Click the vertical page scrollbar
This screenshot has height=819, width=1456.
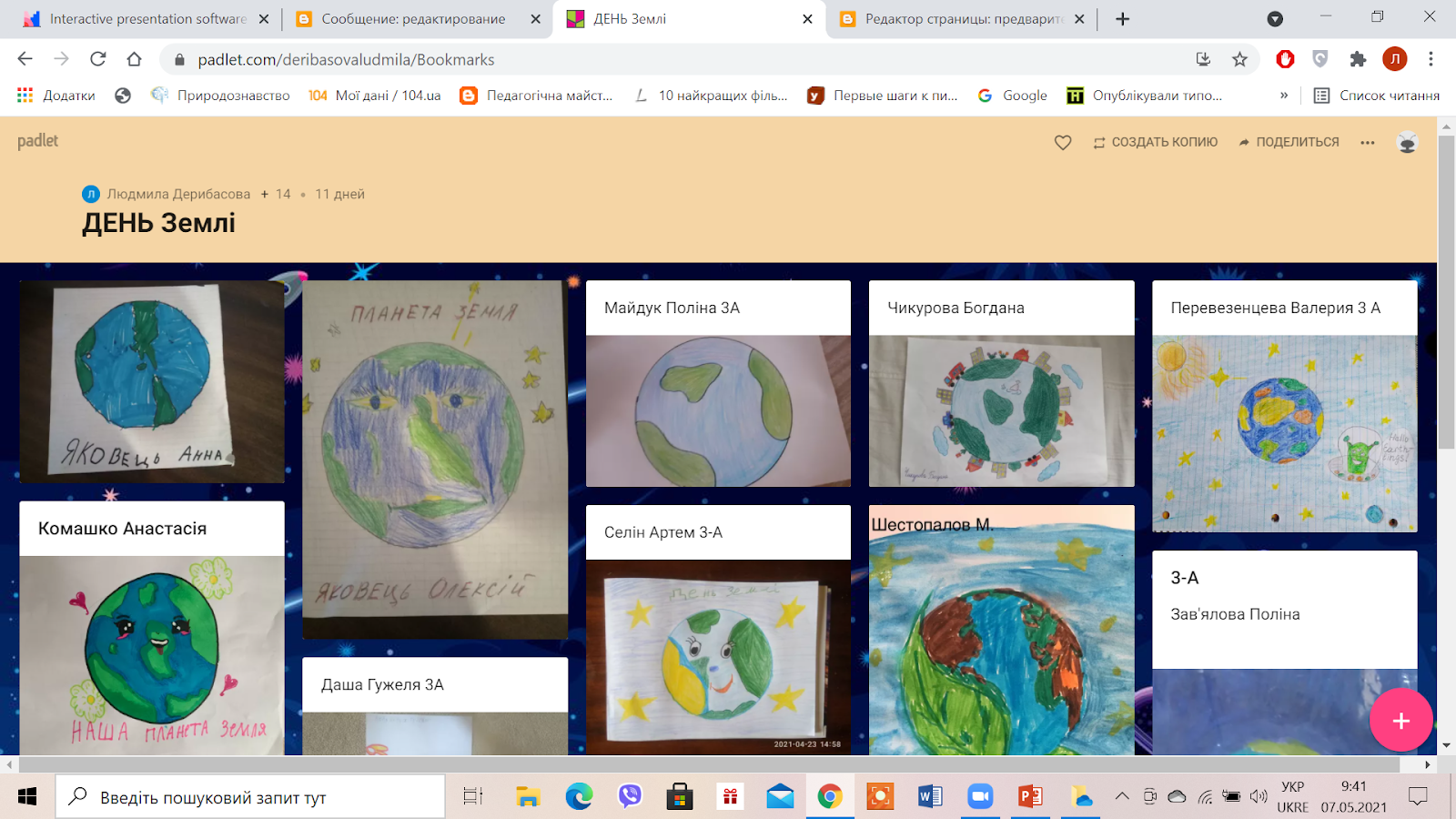pyautogui.click(x=1445, y=291)
